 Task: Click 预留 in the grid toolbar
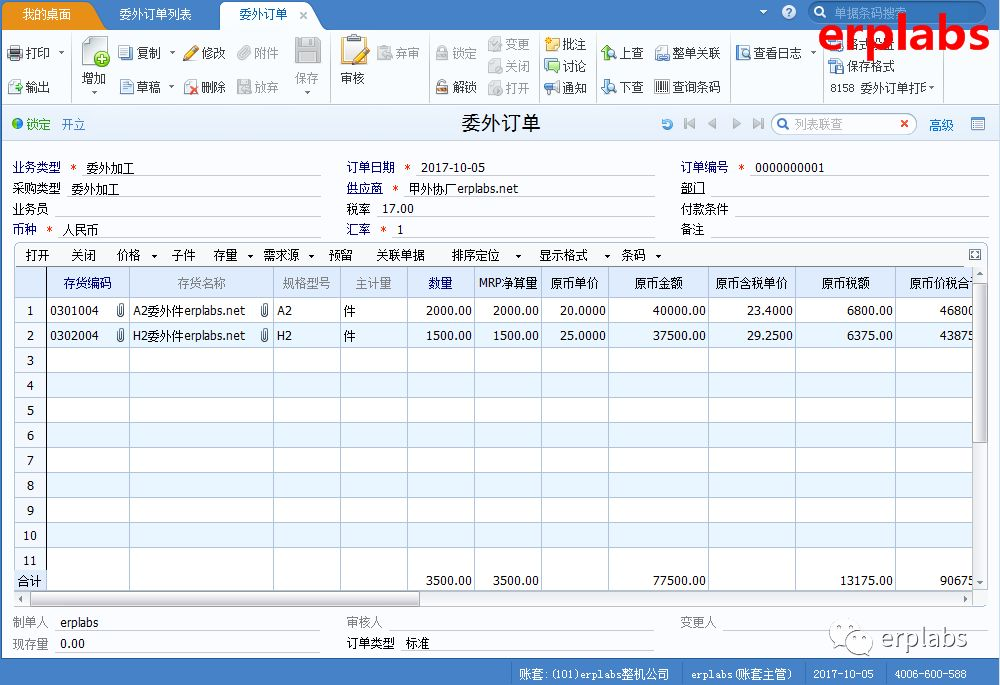pos(340,256)
